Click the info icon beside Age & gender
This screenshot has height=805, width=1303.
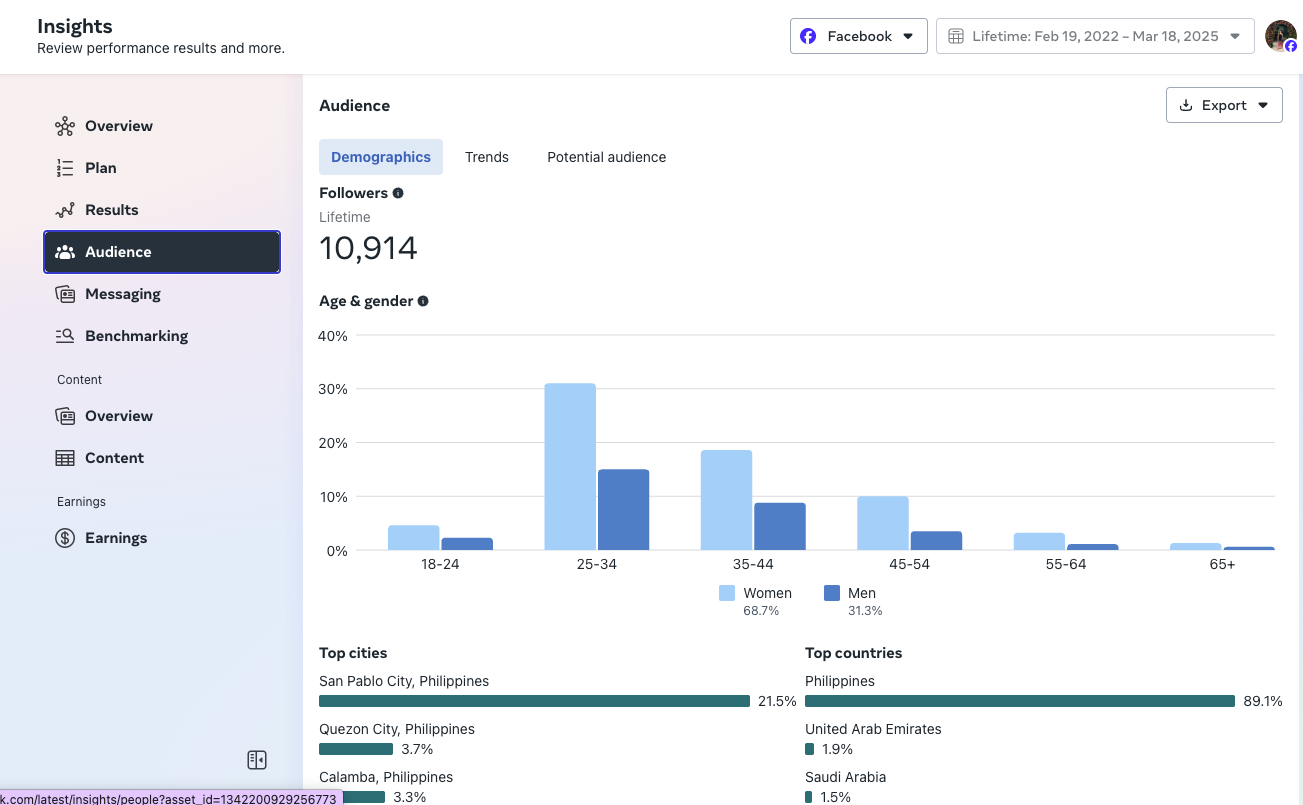click(x=423, y=301)
